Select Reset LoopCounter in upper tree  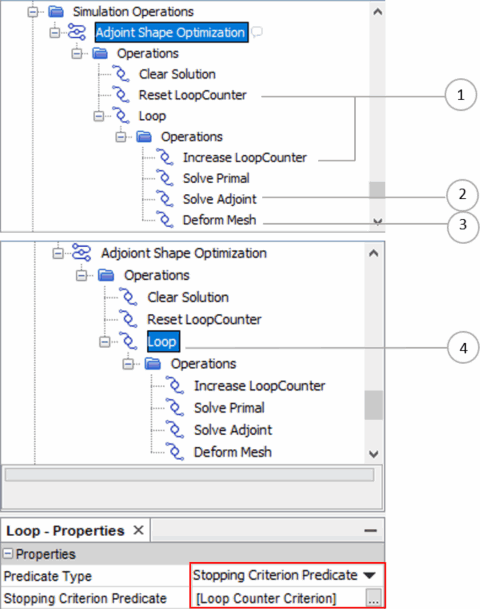(193, 95)
